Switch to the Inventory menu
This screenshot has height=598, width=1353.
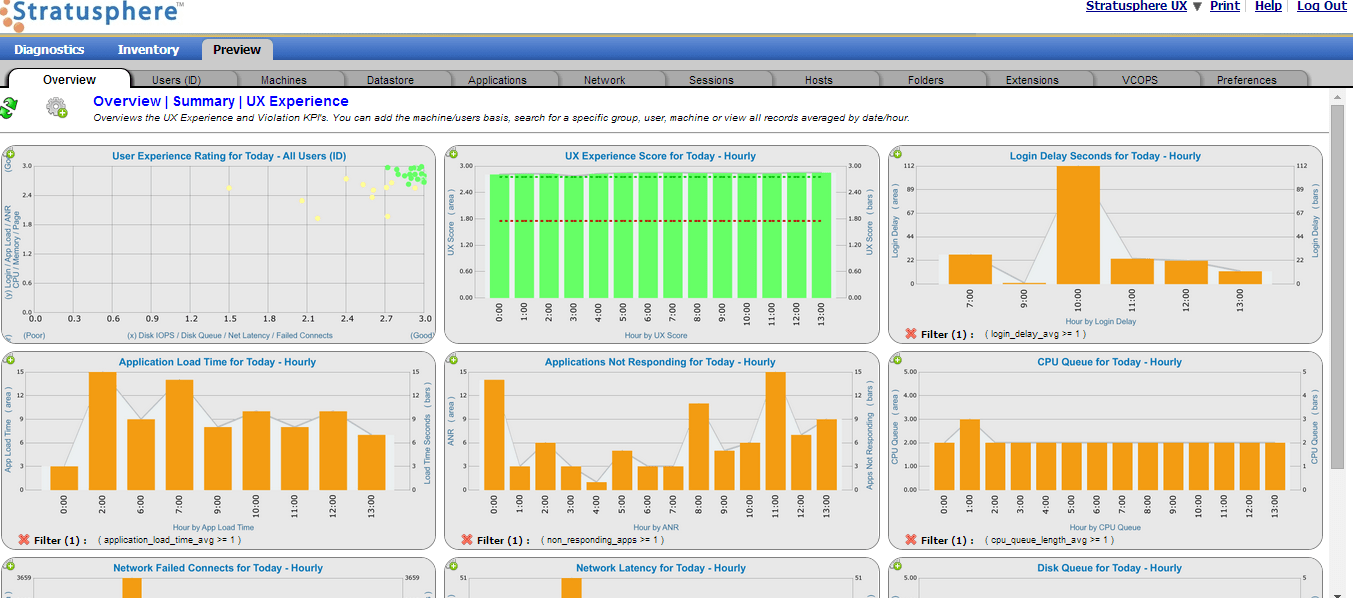pyautogui.click(x=148, y=48)
